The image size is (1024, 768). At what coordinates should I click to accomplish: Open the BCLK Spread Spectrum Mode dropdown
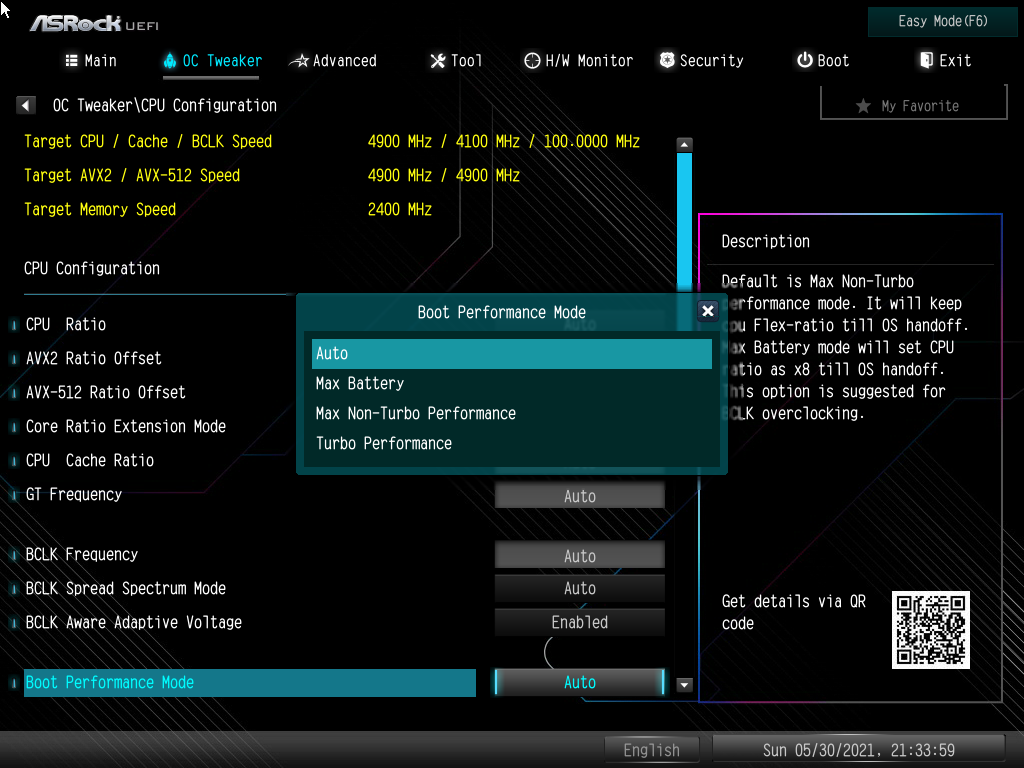pos(579,589)
